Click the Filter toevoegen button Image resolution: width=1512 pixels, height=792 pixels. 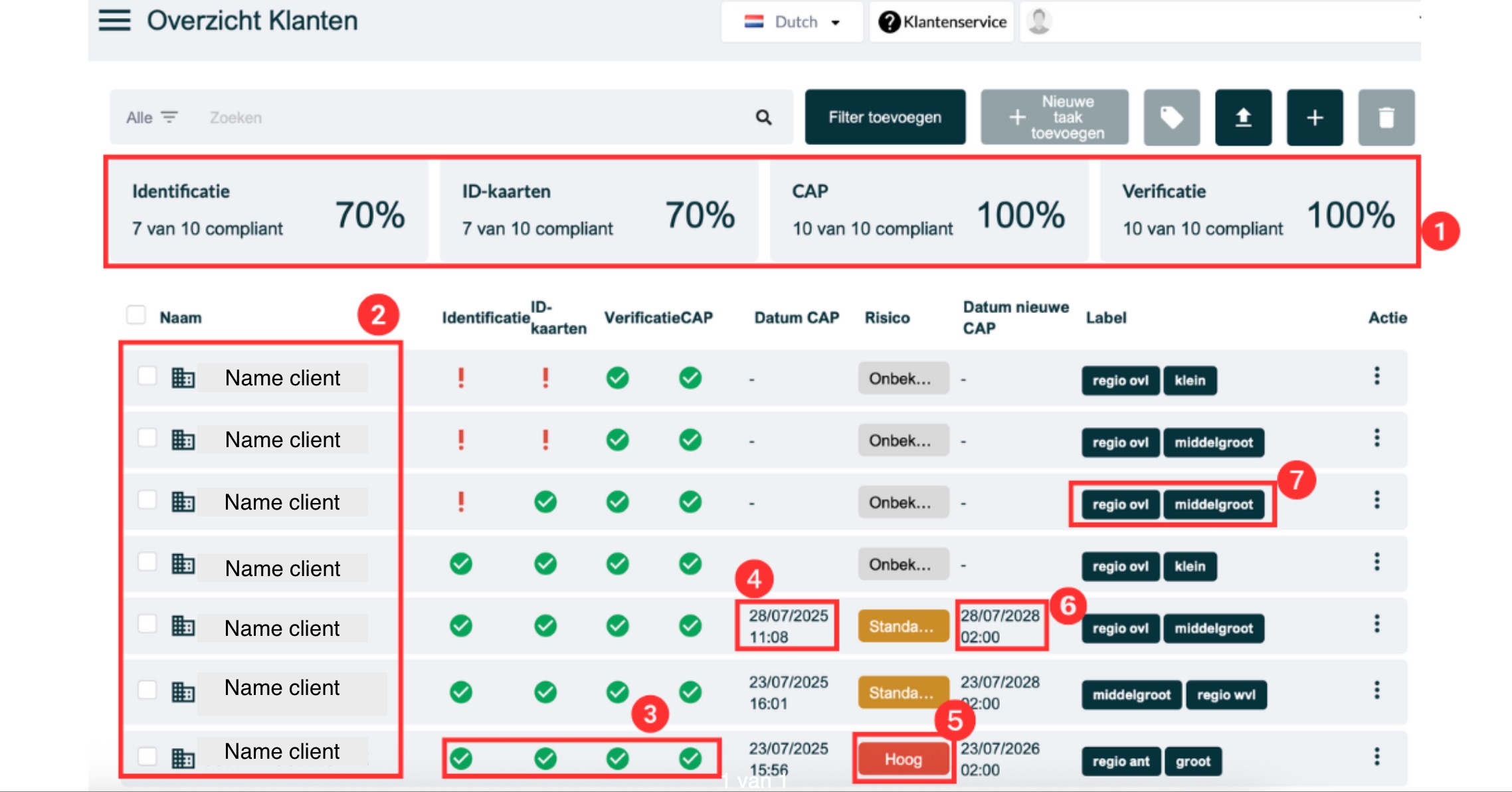point(884,118)
